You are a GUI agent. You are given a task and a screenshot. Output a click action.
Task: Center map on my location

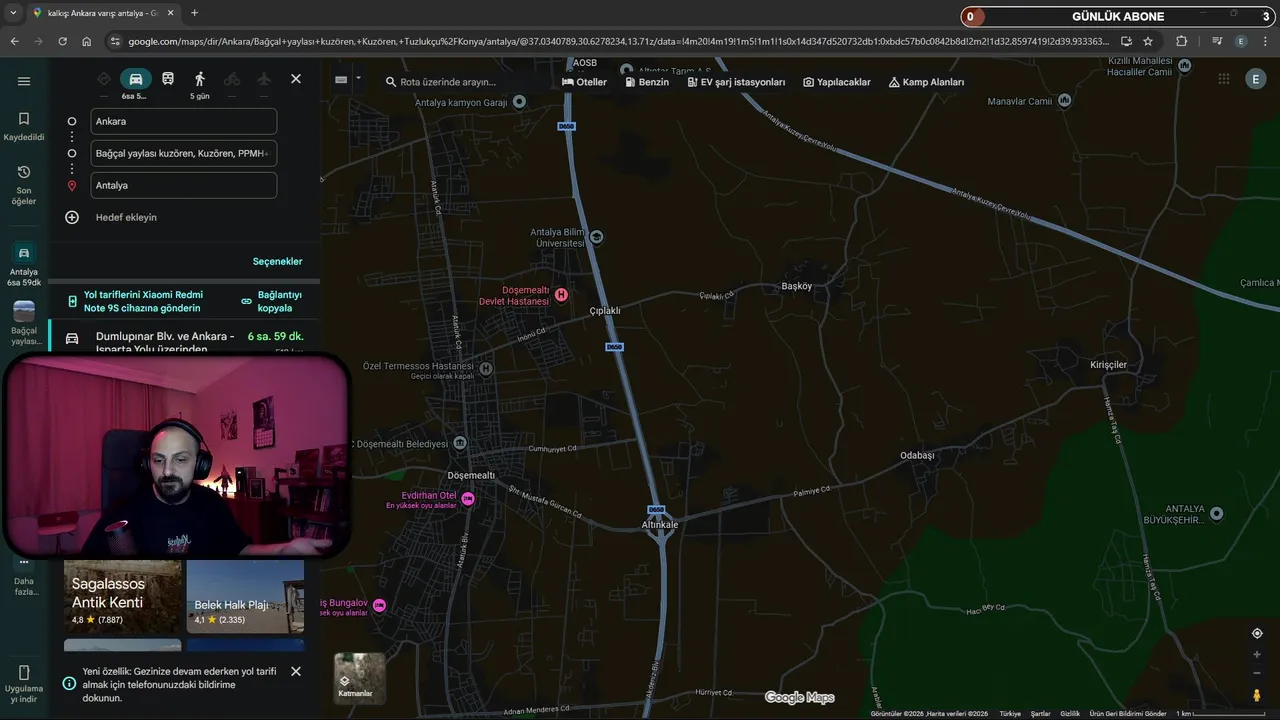1257,633
